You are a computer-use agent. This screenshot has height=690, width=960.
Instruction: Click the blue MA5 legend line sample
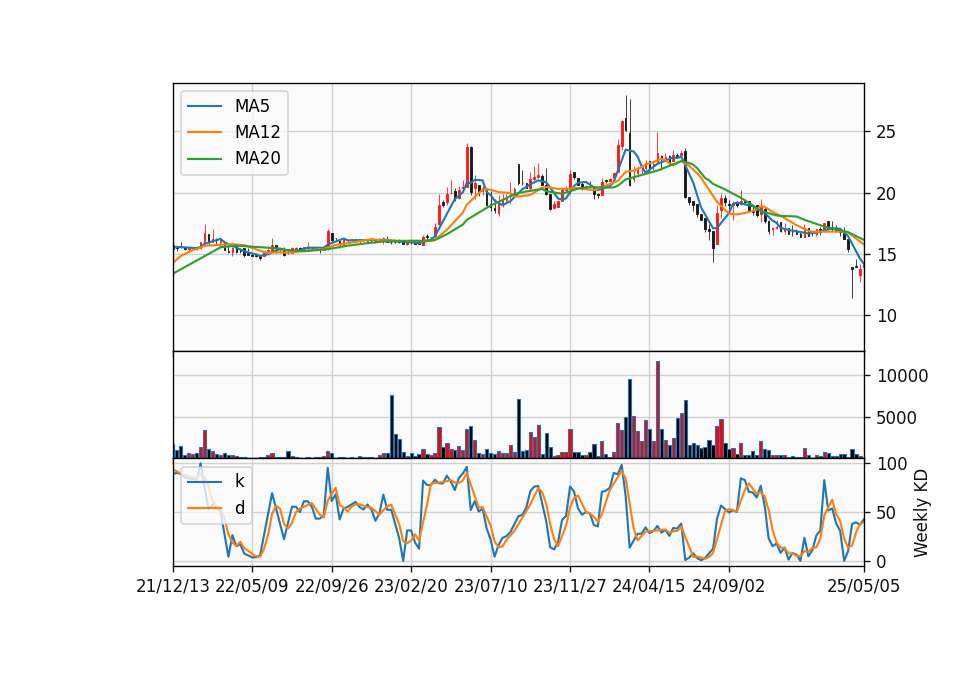[x=204, y=107]
